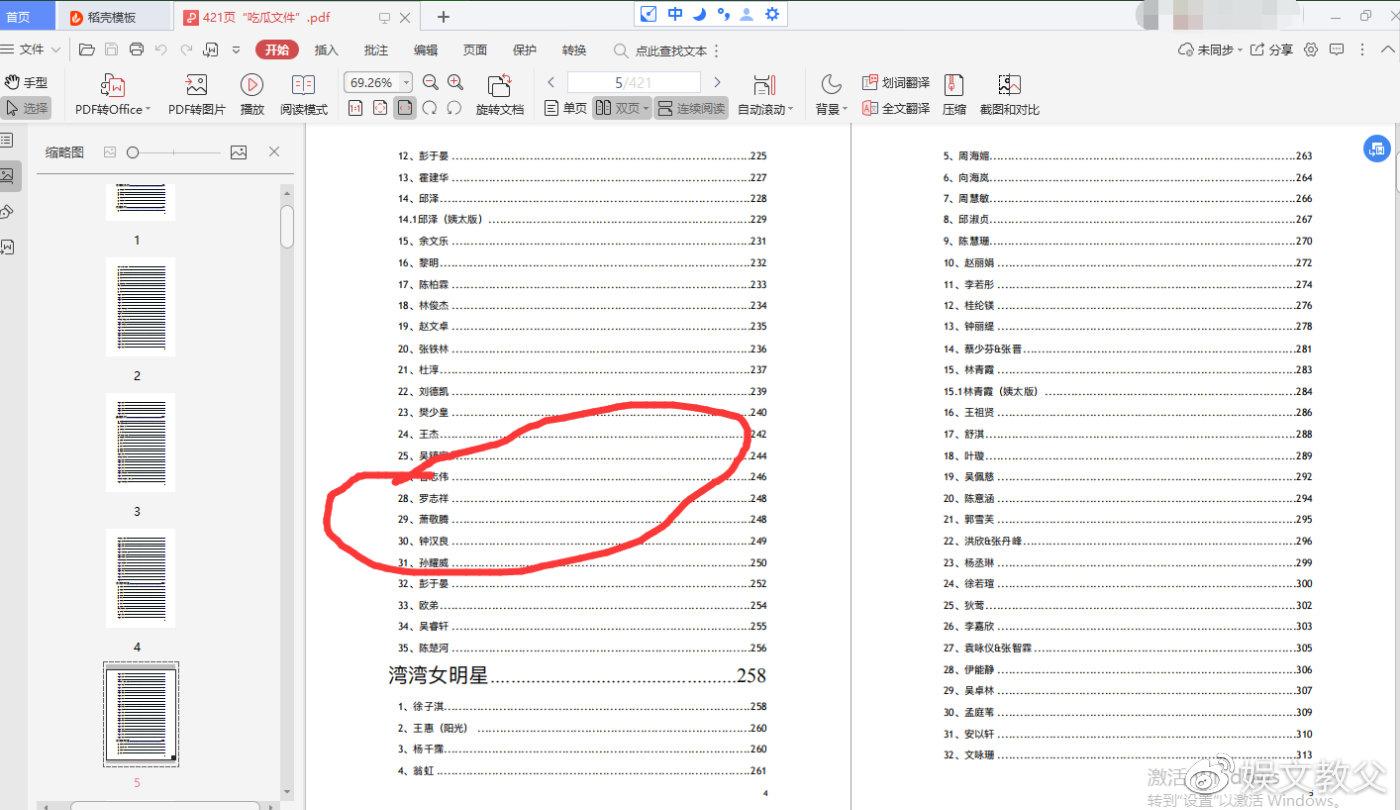This screenshot has width=1400, height=810.
Task: Open the feedback comment icon
Action: click(1336, 50)
